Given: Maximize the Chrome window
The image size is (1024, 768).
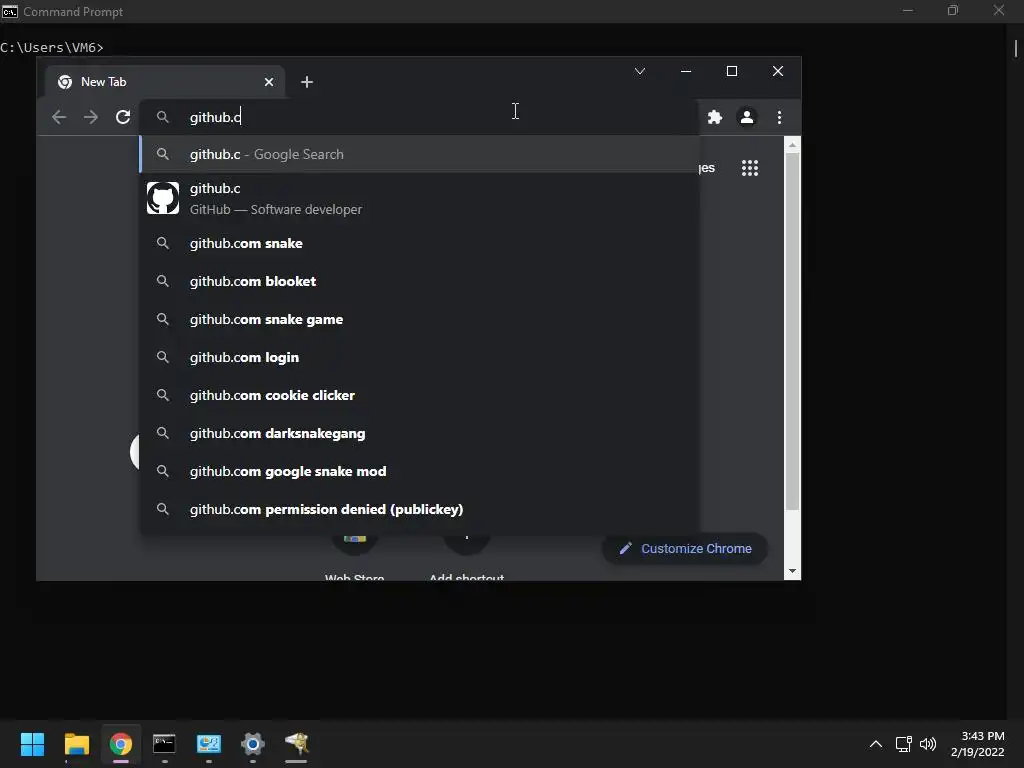Looking at the screenshot, I should pyautogui.click(x=731, y=71).
